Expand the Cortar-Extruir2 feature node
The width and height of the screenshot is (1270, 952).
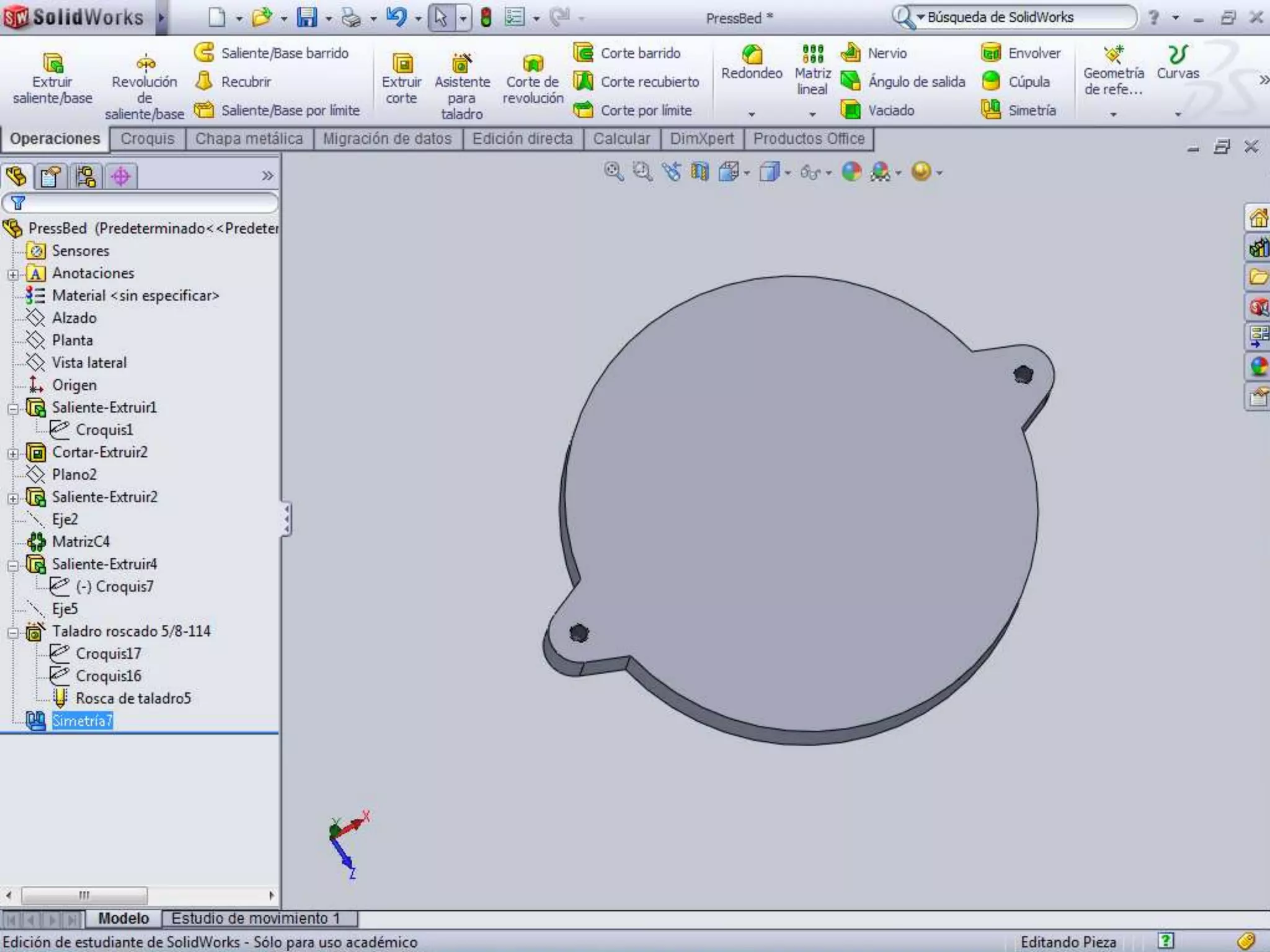pos(12,453)
